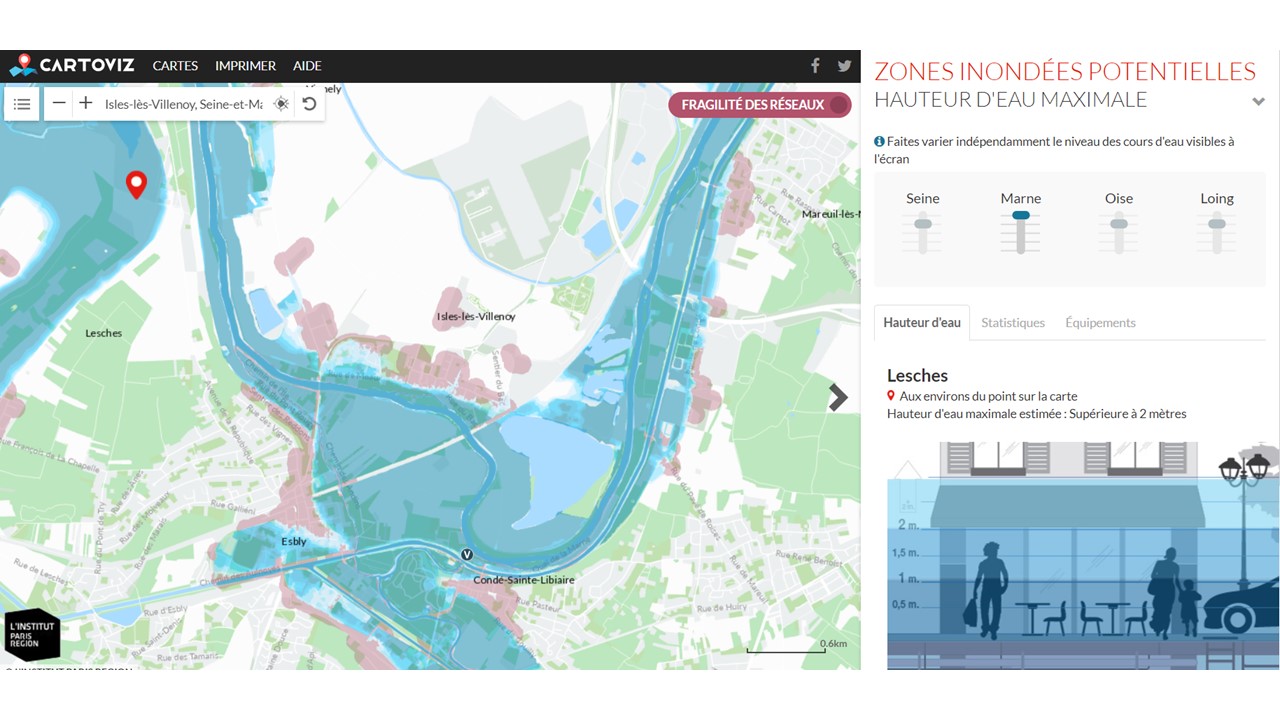
Task: Click the V marker near Condé-Sainte-Libiaire
Action: coord(466,554)
